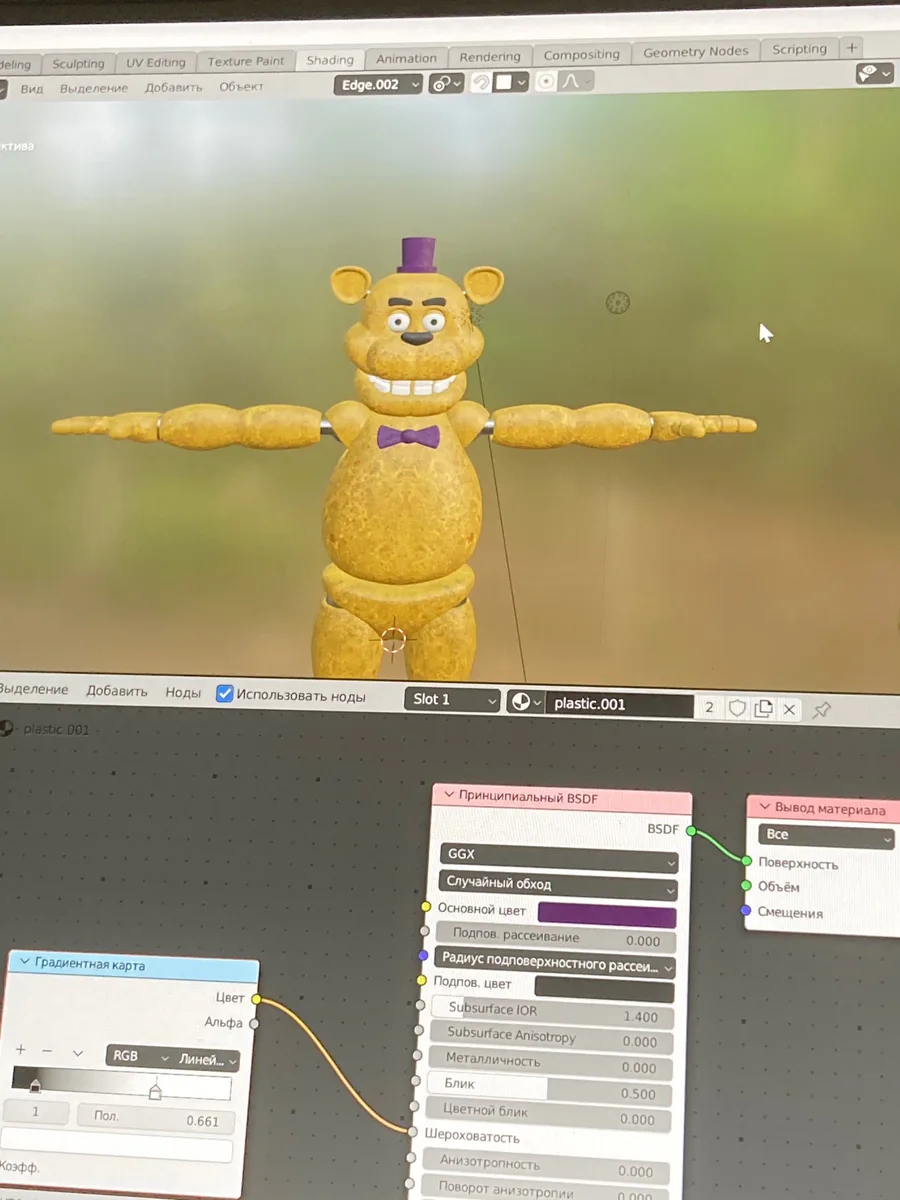Open the RGB color mode dropdown
900x1200 pixels.
tap(137, 1057)
